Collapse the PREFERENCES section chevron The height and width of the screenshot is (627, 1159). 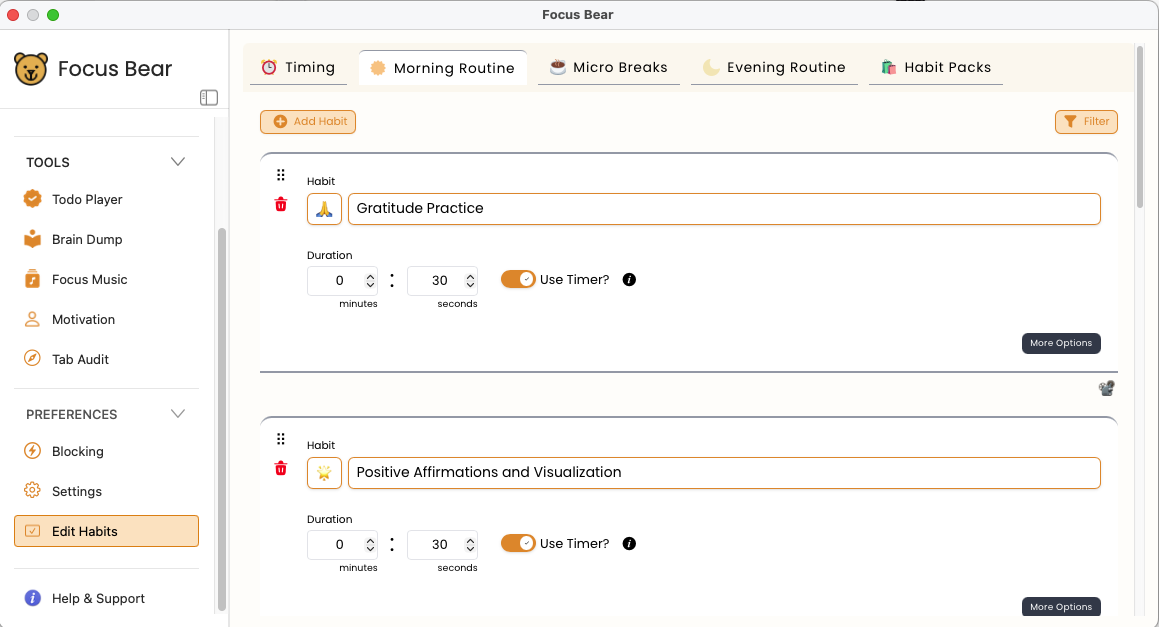pos(177,414)
